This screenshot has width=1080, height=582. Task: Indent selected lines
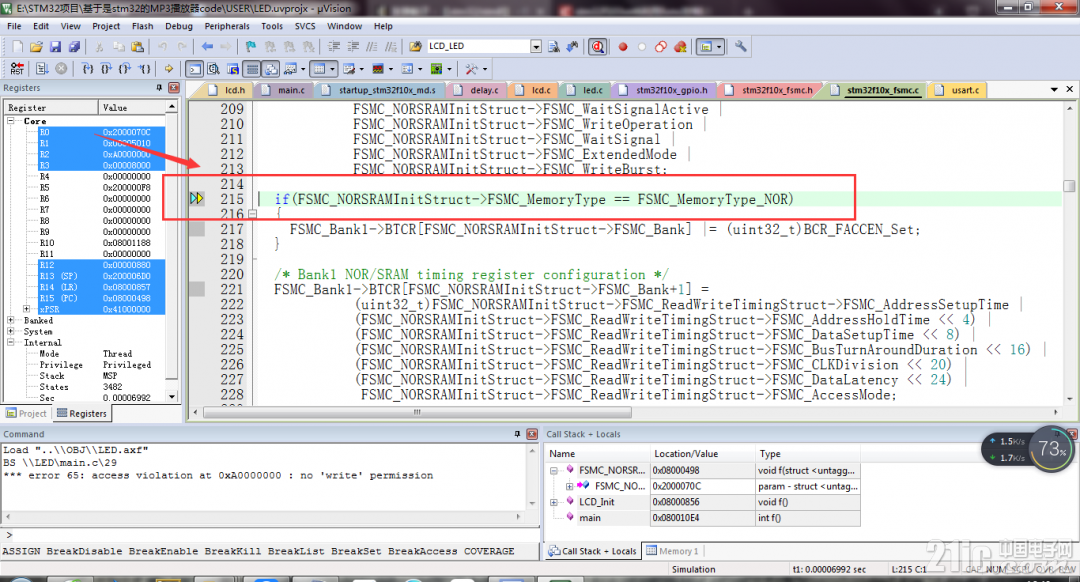(x=333, y=47)
